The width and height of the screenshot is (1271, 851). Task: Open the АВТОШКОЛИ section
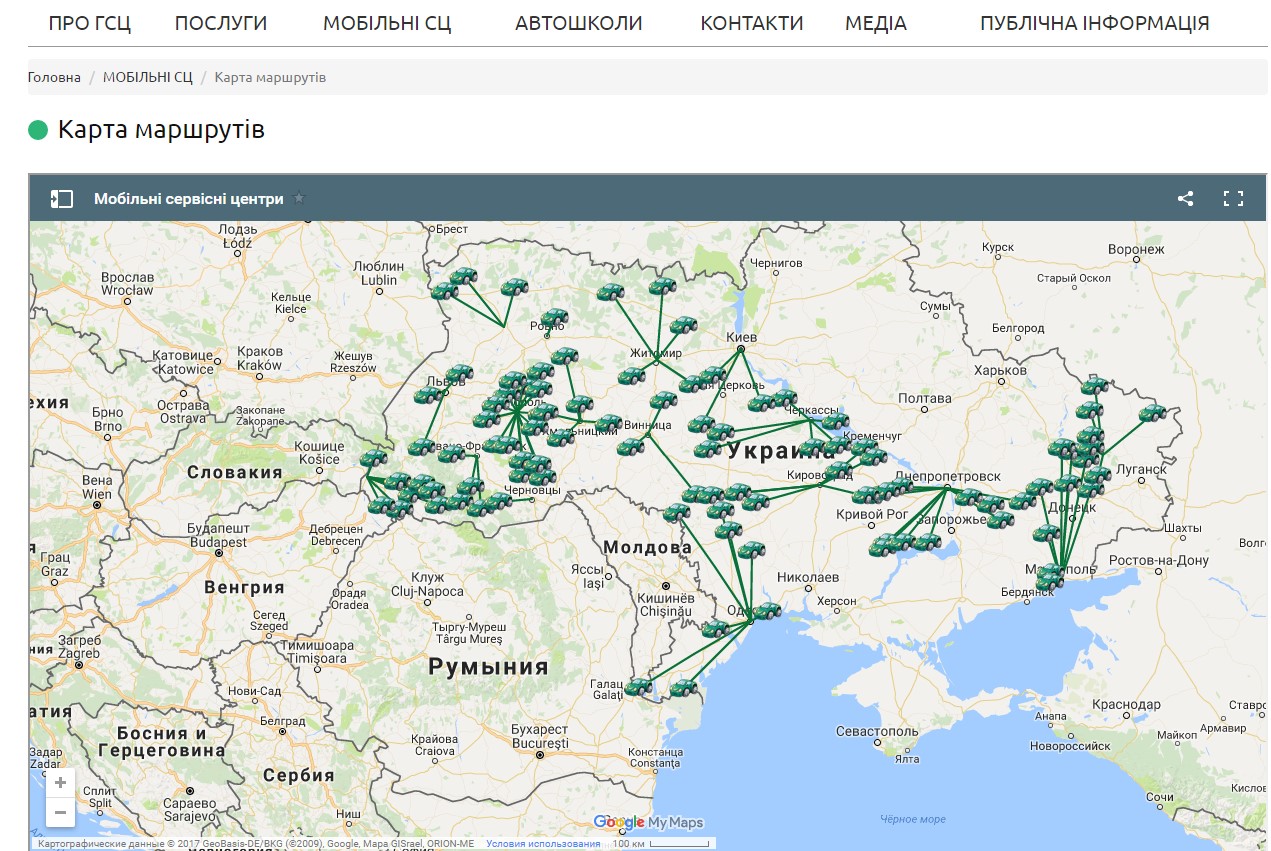click(578, 23)
